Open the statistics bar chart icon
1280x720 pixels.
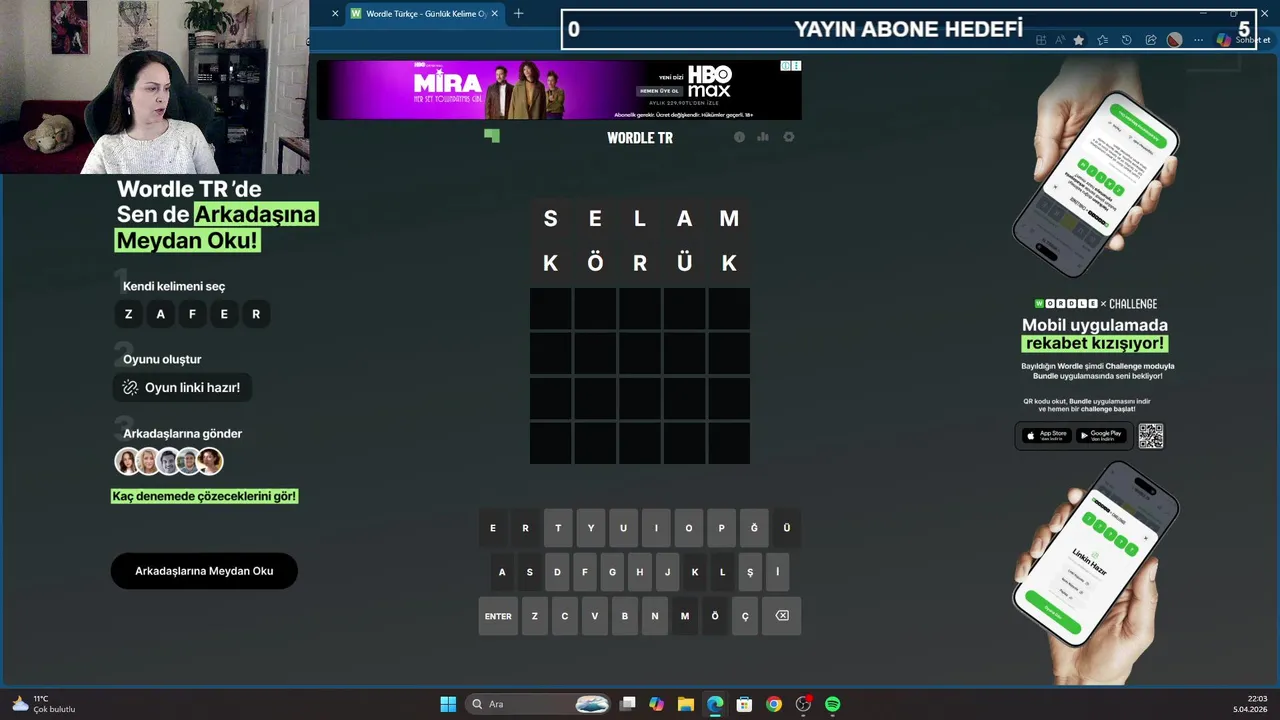(763, 137)
